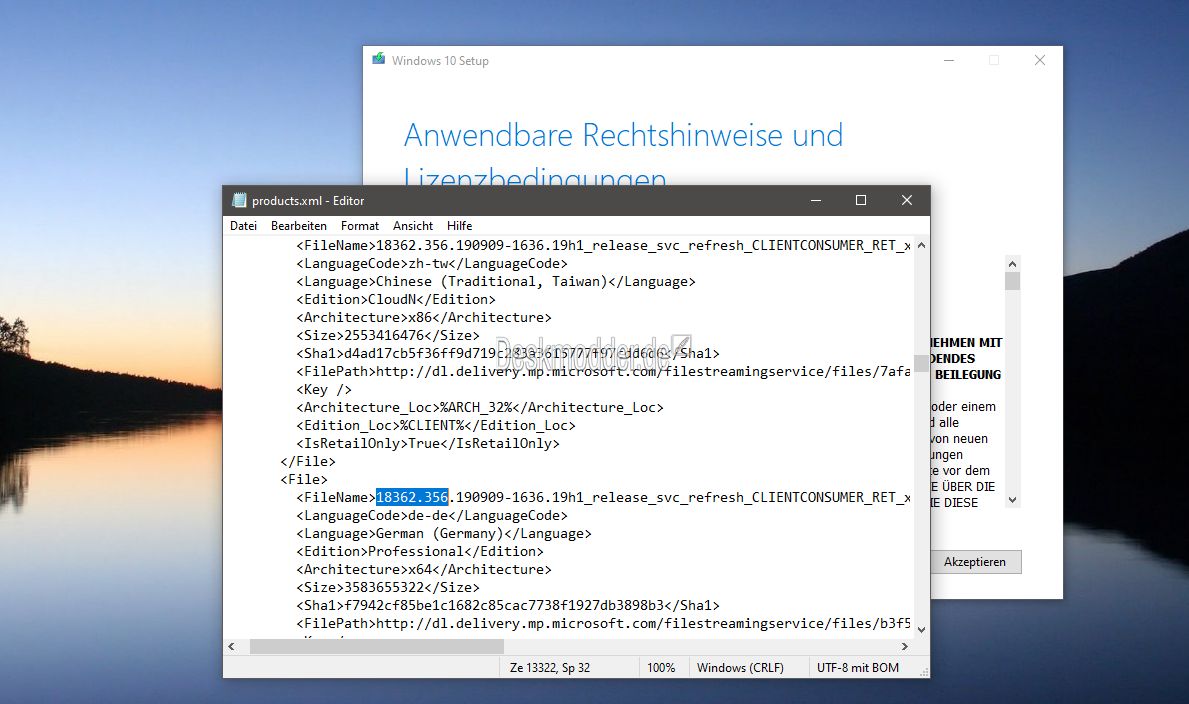Close the products.xml Editor window
This screenshot has height=704, width=1189.
(x=906, y=200)
